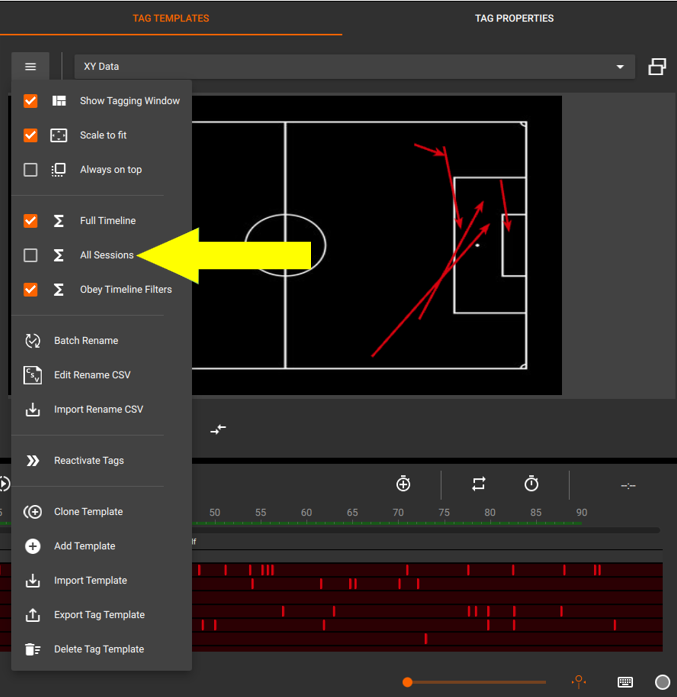Image resolution: width=677 pixels, height=697 pixels.
Task: Switch to the Tag Properties tab
Action: pyautogui.click(x=514, y=18)
